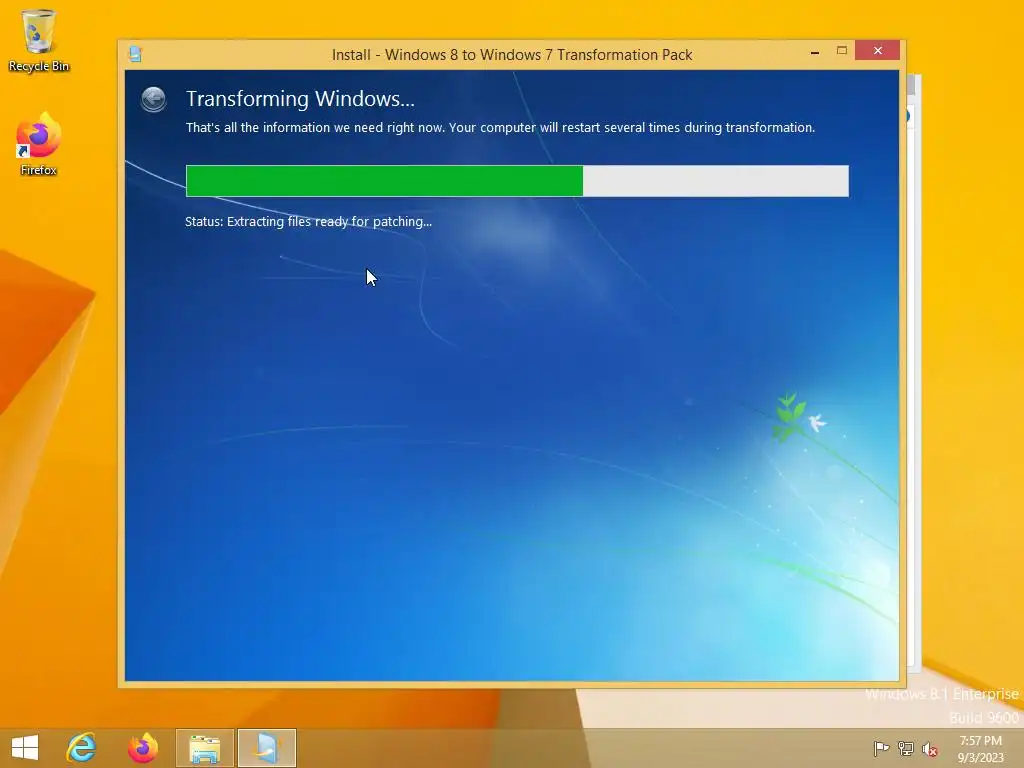Close the transformation pack installer
The image size is (1024, 768).
pos(878,50)
